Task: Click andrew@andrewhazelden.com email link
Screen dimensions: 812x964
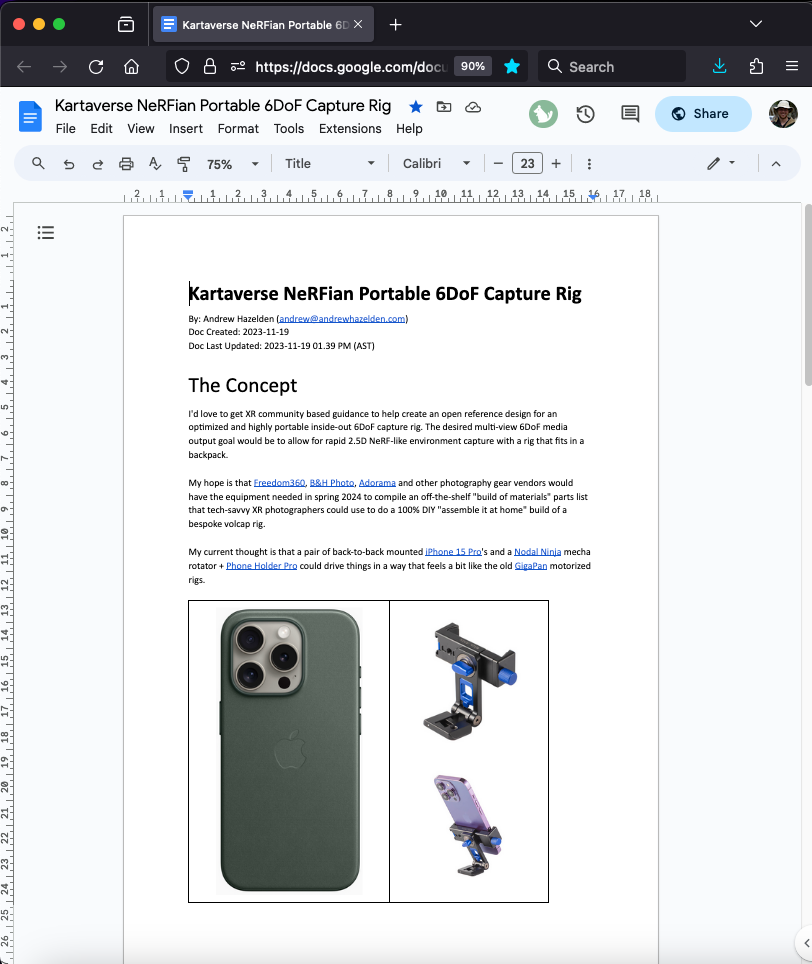Action: [342, 318]
